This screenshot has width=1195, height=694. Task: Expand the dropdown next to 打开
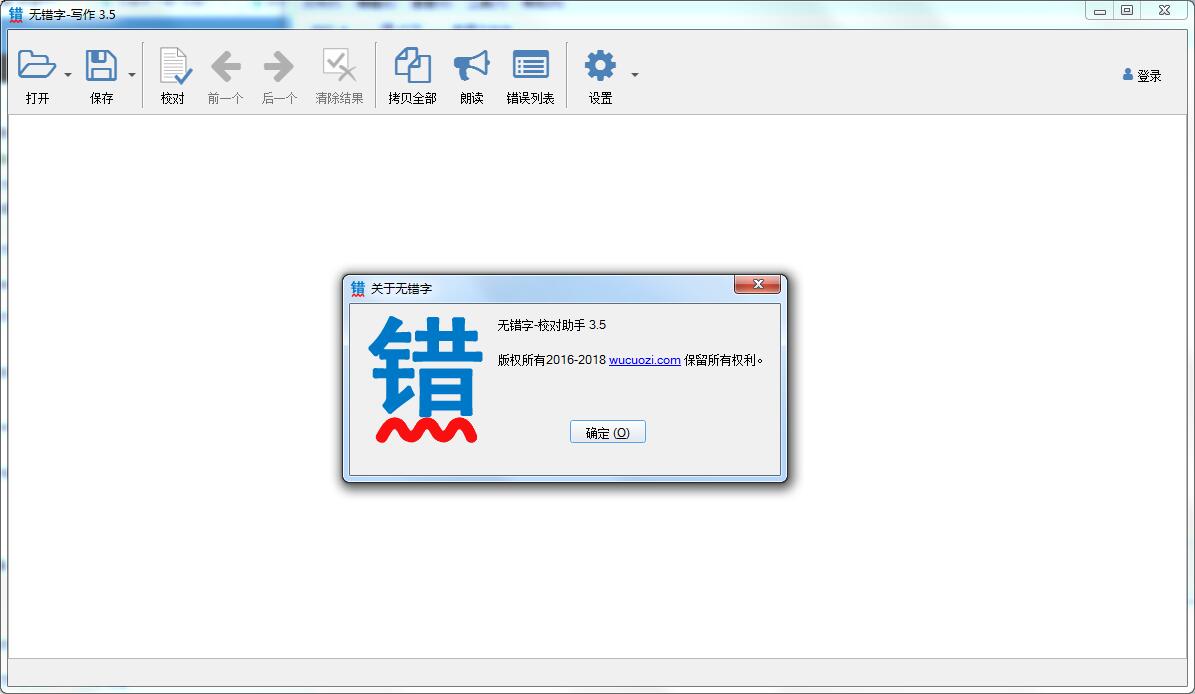pyautogui.click(x=68, y=75)
